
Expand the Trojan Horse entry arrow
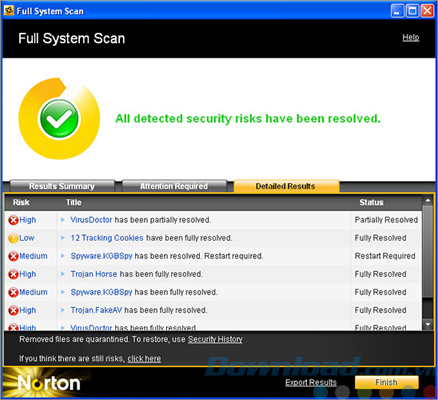tap(63, 274)
